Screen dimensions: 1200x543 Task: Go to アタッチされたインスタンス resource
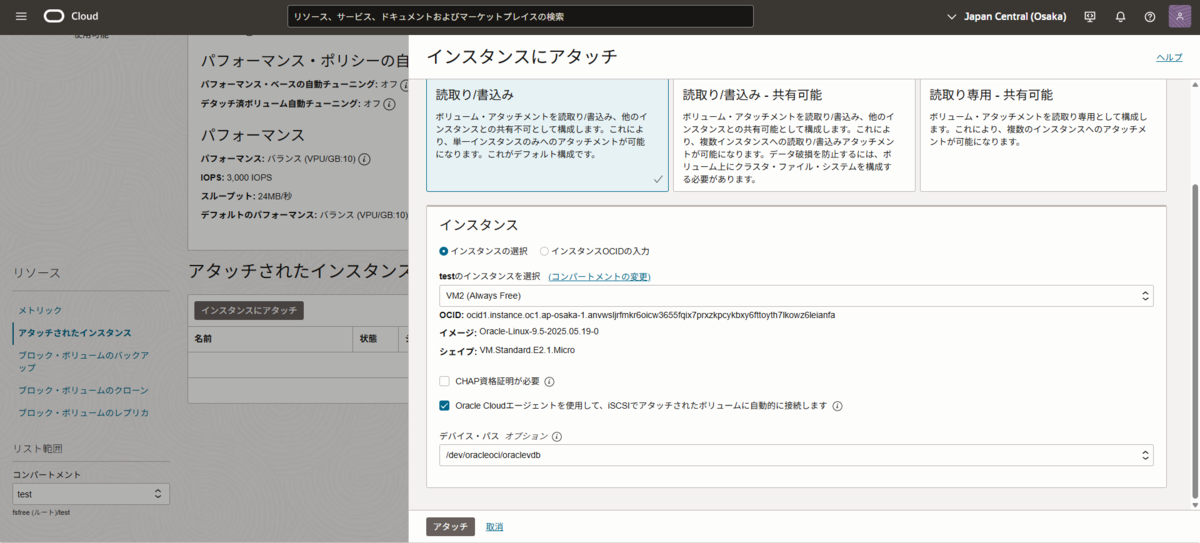[x=74, y=332]
